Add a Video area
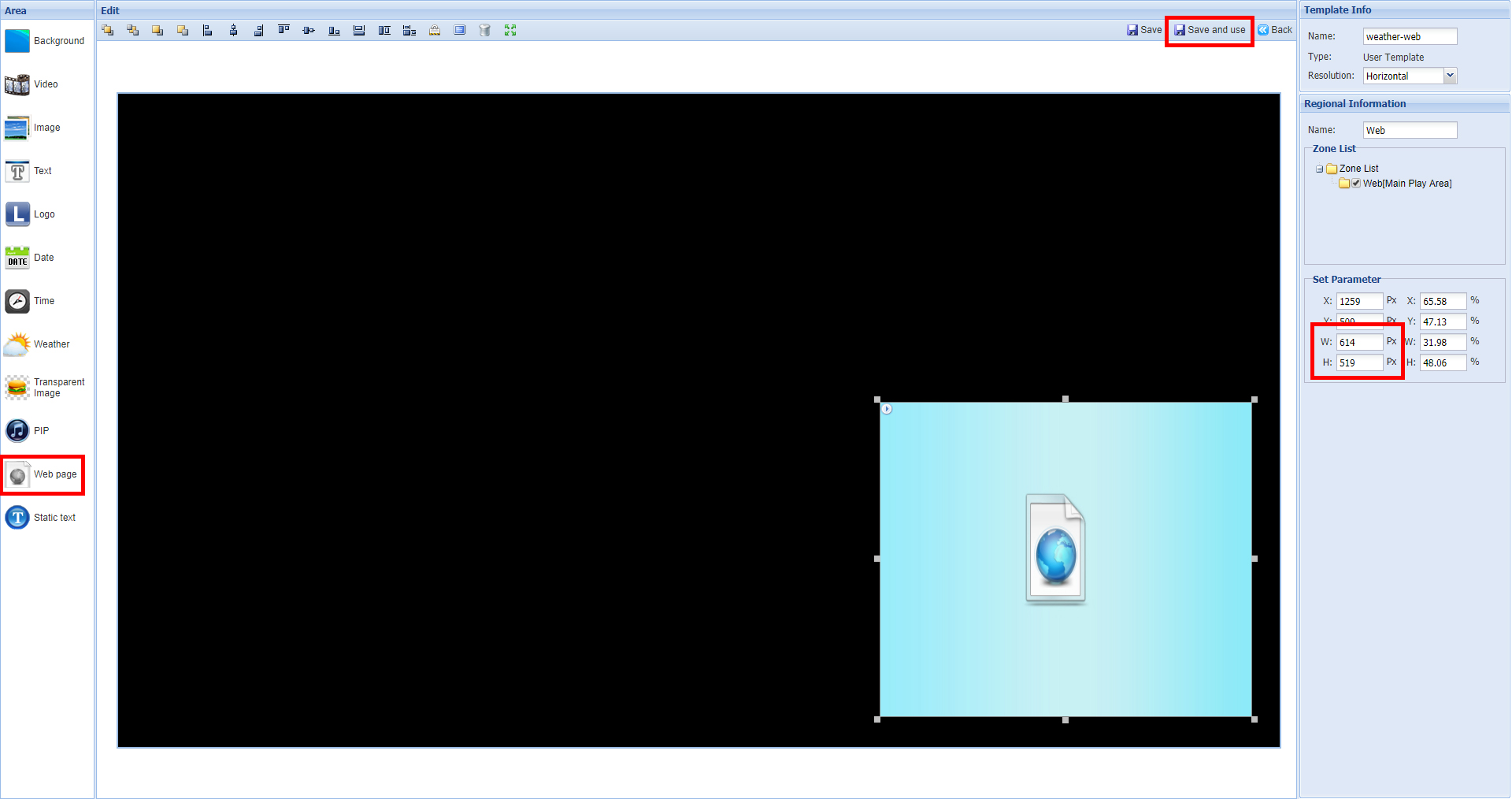1512x799 pixels. [x=31, y=84]
